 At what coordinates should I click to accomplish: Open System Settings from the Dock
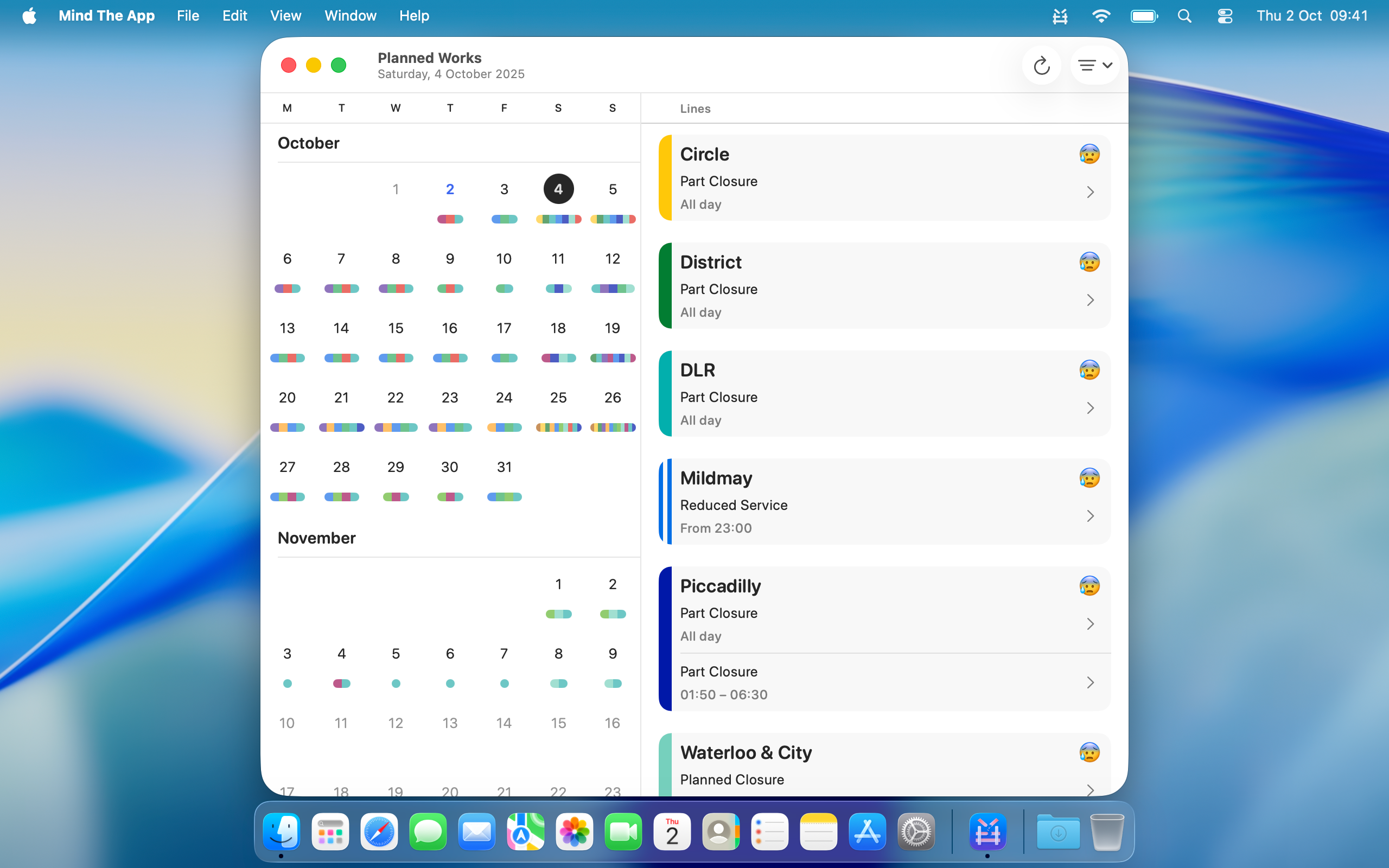(915, 831)
